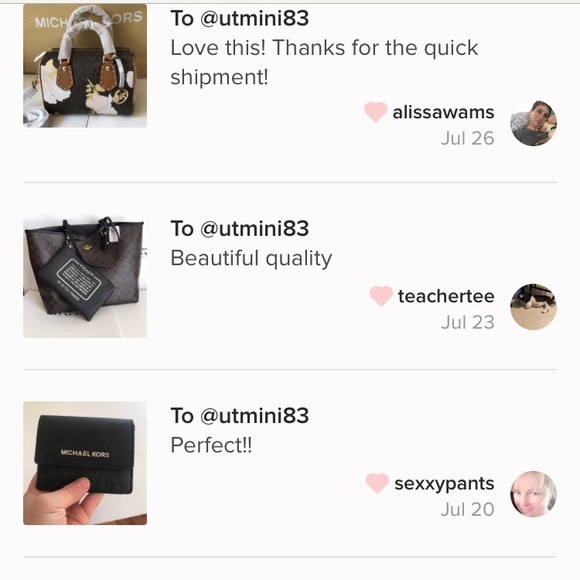Open Michael Kors floral satchel photo
The image size is (580, 580).
click(85, 65)
